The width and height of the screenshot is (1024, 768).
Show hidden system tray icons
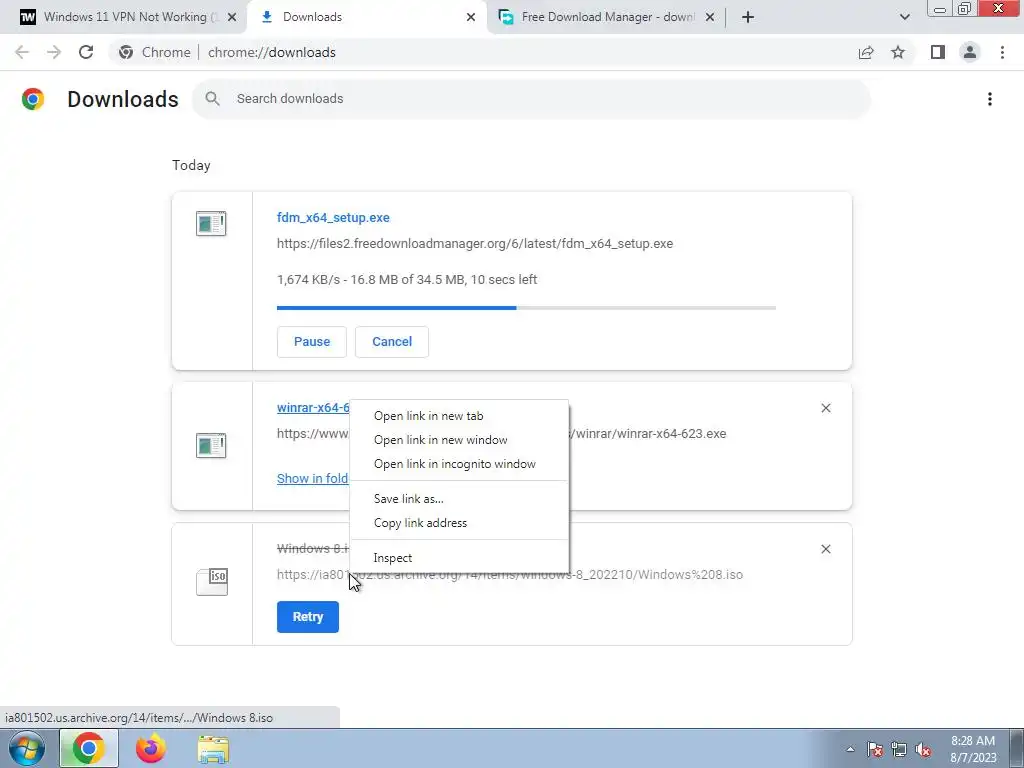click(x=850, y=749)
